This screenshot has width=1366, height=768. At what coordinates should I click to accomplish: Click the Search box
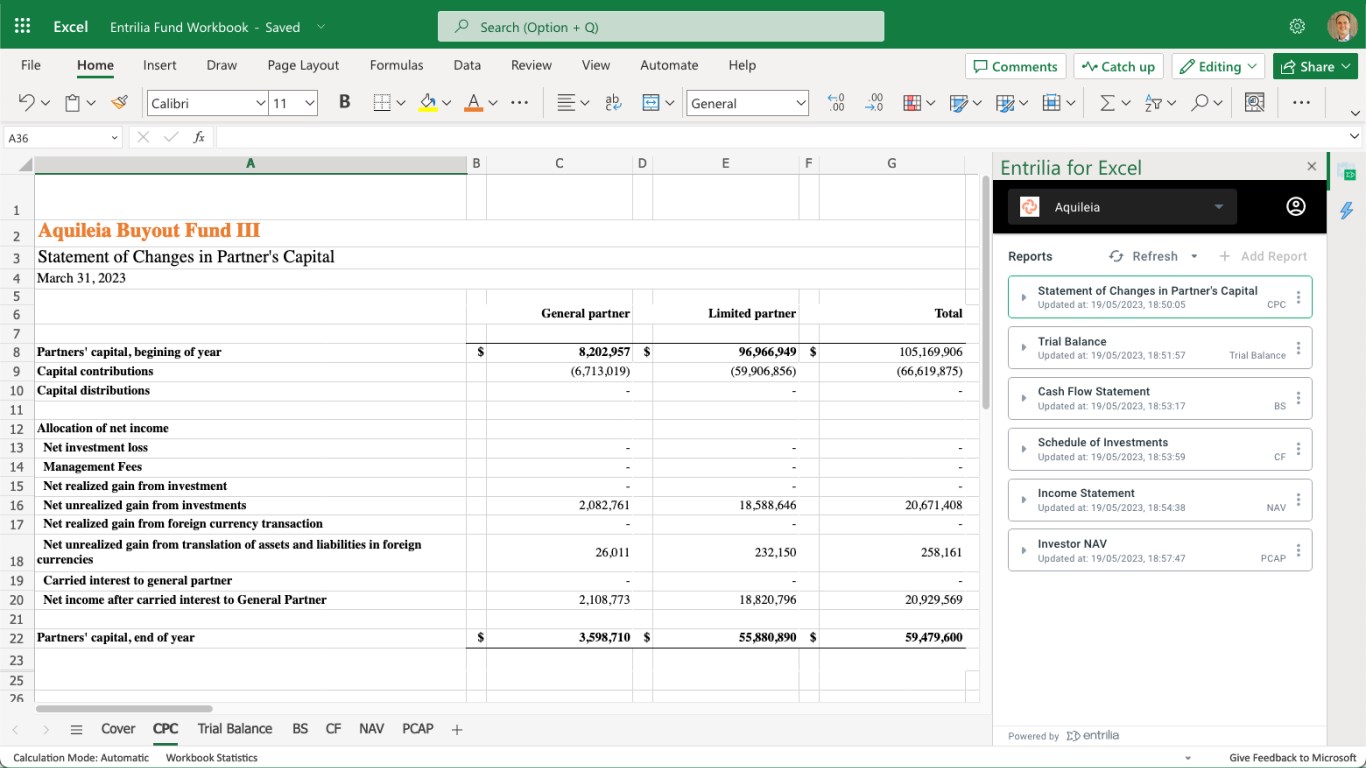click(x=661, y=27)
